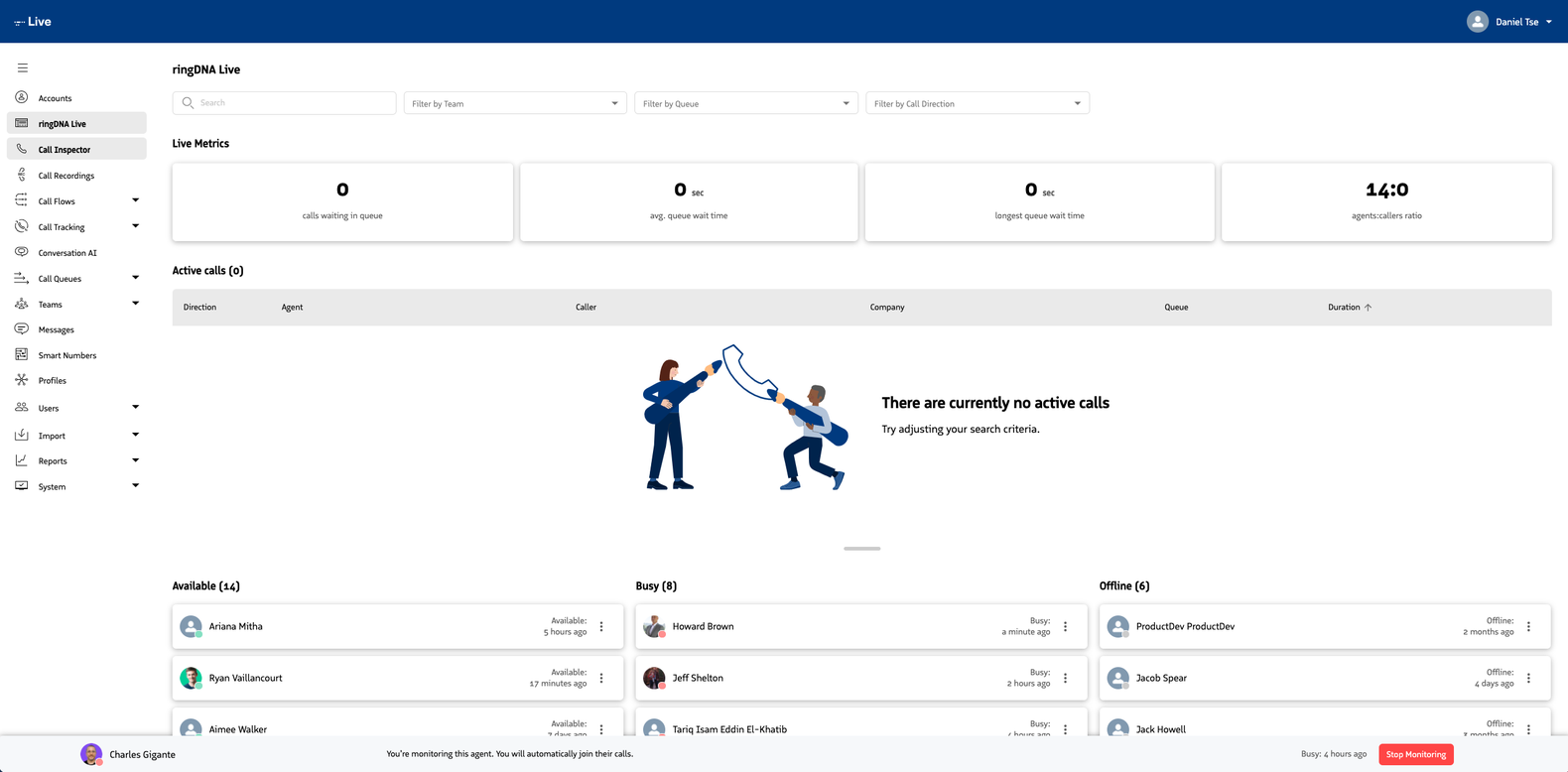
Task: Expand the System submenu arrow
Action: [136, 486]
